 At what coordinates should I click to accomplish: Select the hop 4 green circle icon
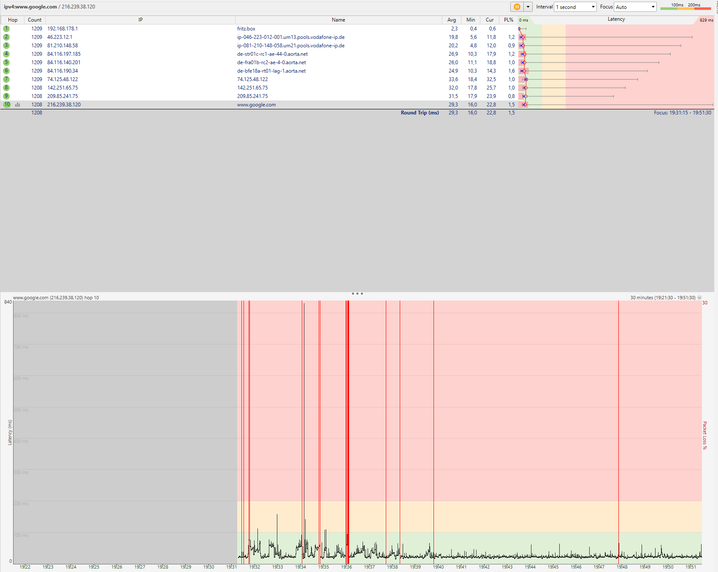(x=6, y=54)
